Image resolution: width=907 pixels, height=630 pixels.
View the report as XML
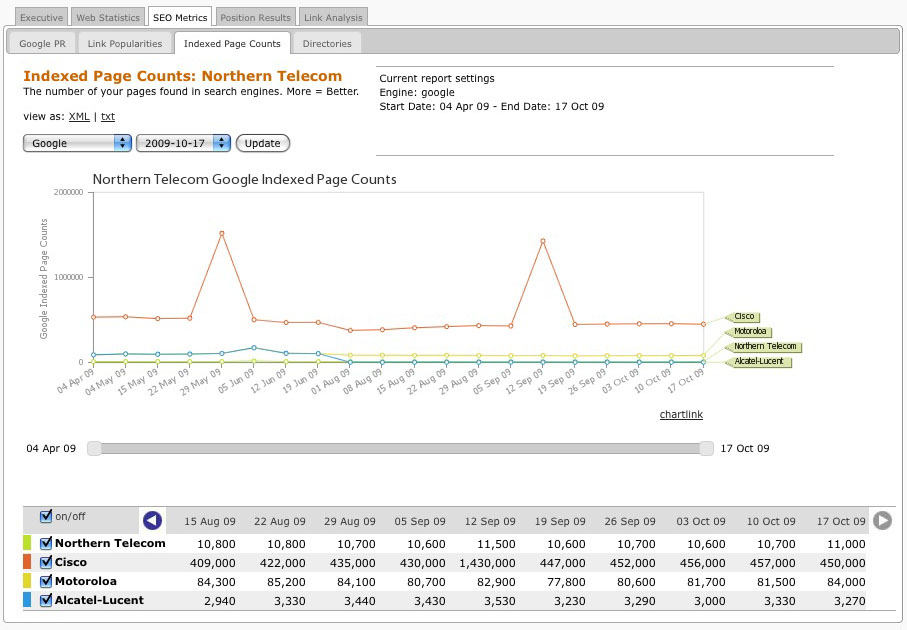point(79,116)
